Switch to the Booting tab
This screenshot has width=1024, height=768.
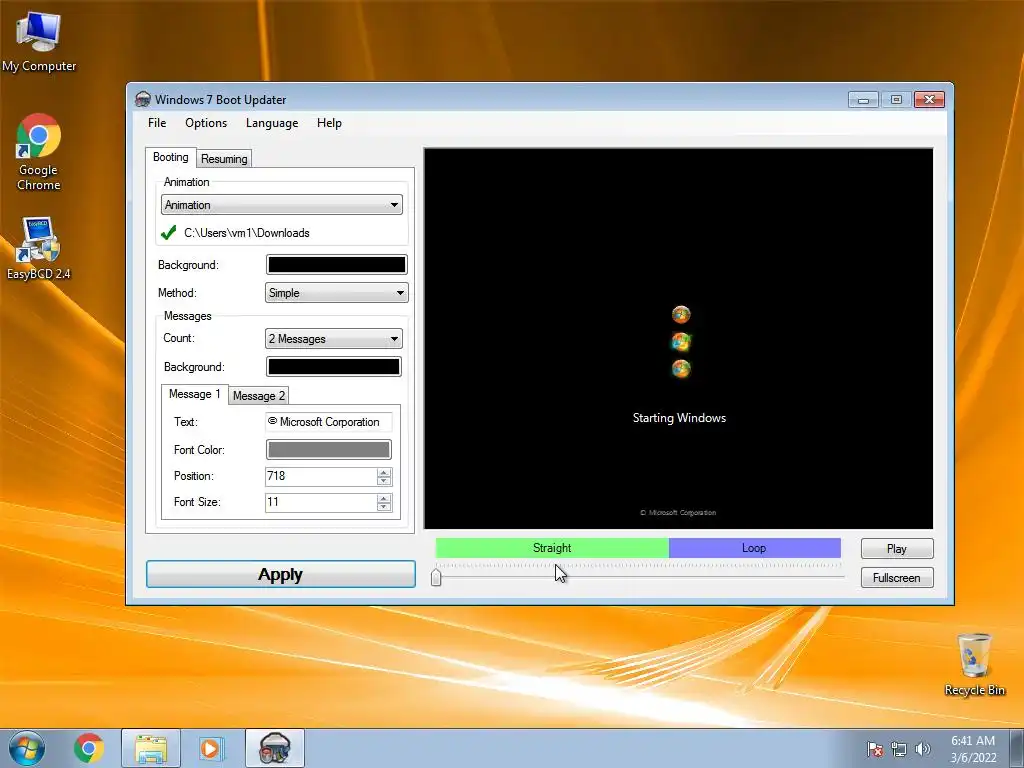pos(170,157)
